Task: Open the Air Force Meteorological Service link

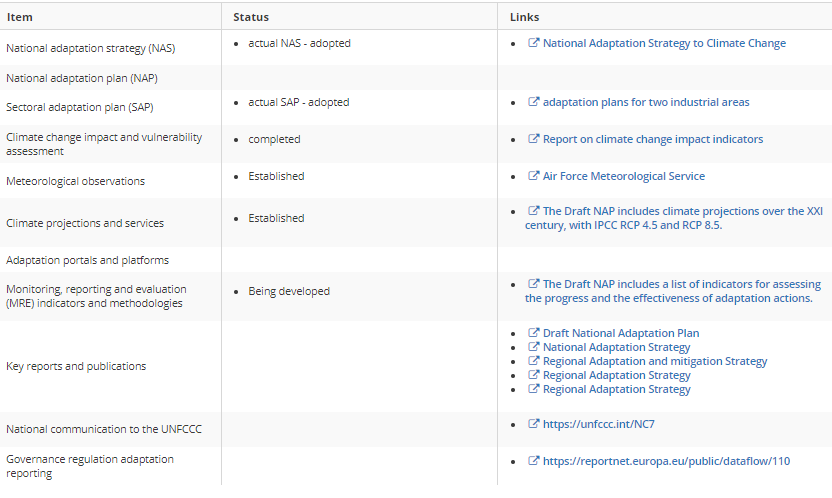Action: [623, 176]
